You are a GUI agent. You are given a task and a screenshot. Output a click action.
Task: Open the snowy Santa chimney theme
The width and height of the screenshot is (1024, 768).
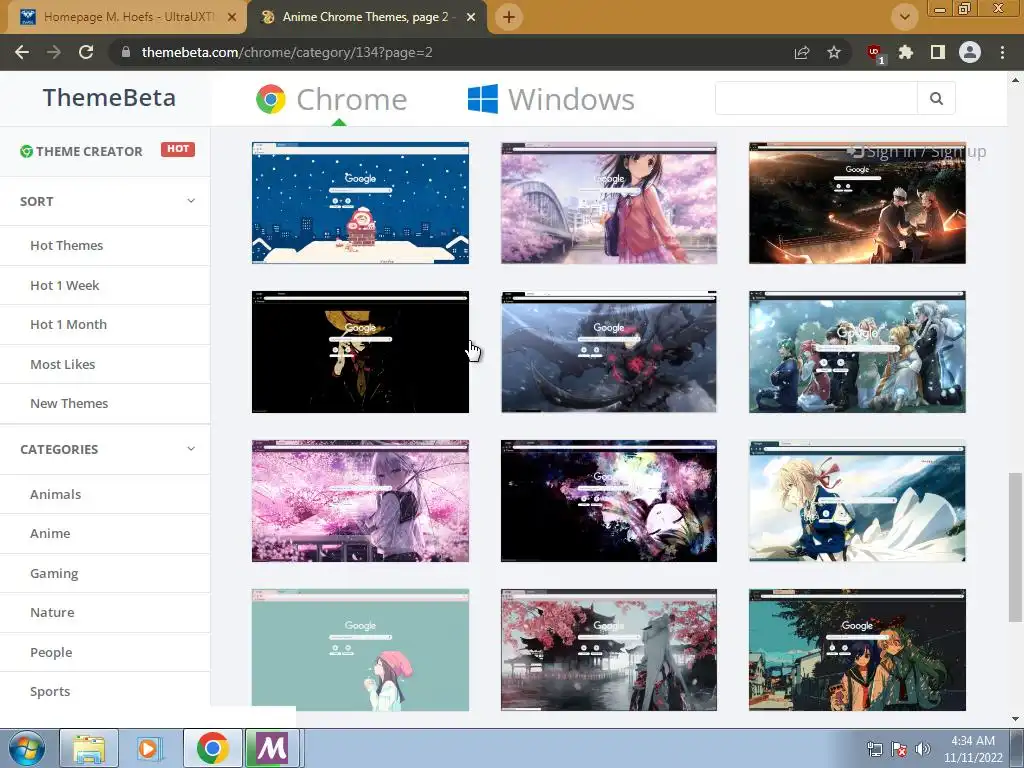point(360,203)
